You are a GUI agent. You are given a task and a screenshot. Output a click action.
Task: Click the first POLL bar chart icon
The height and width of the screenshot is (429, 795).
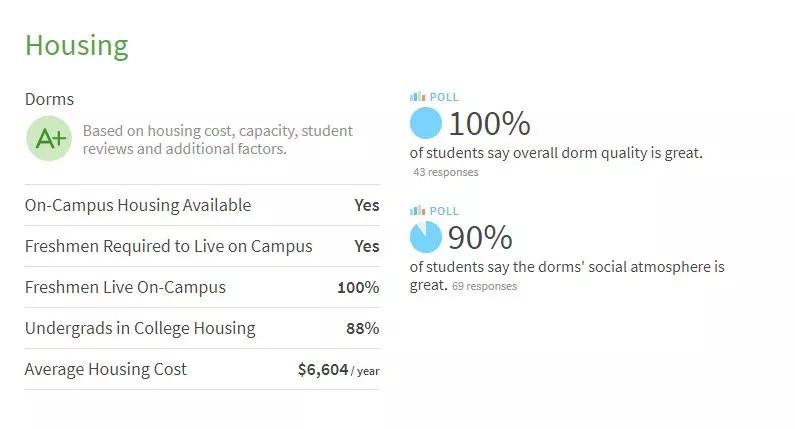417,97
